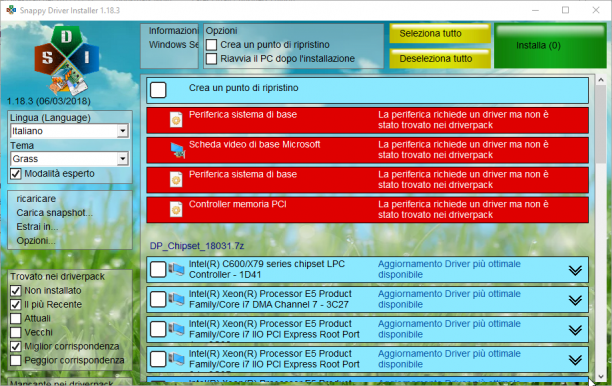The image size is (612, 386).
Task: Click the green Installa (0) button
Action: coord(550,46)
